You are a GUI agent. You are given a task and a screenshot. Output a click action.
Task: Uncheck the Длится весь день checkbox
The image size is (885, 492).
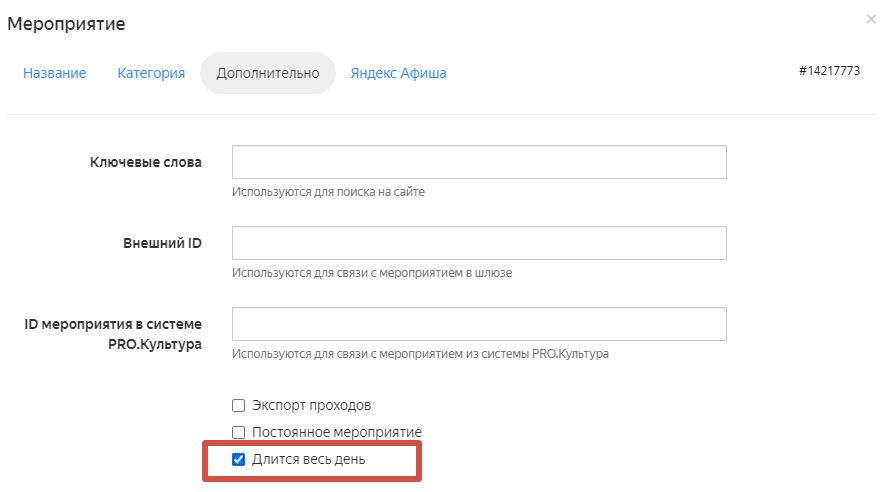click(x=238, y=459)
